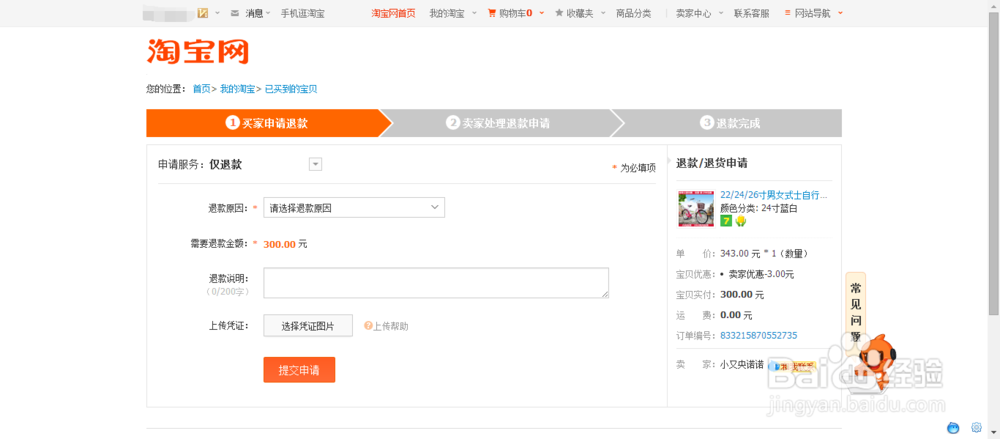Click the 上传帮助 text link
Screen dimensions: 1000x439
point(390,326)
